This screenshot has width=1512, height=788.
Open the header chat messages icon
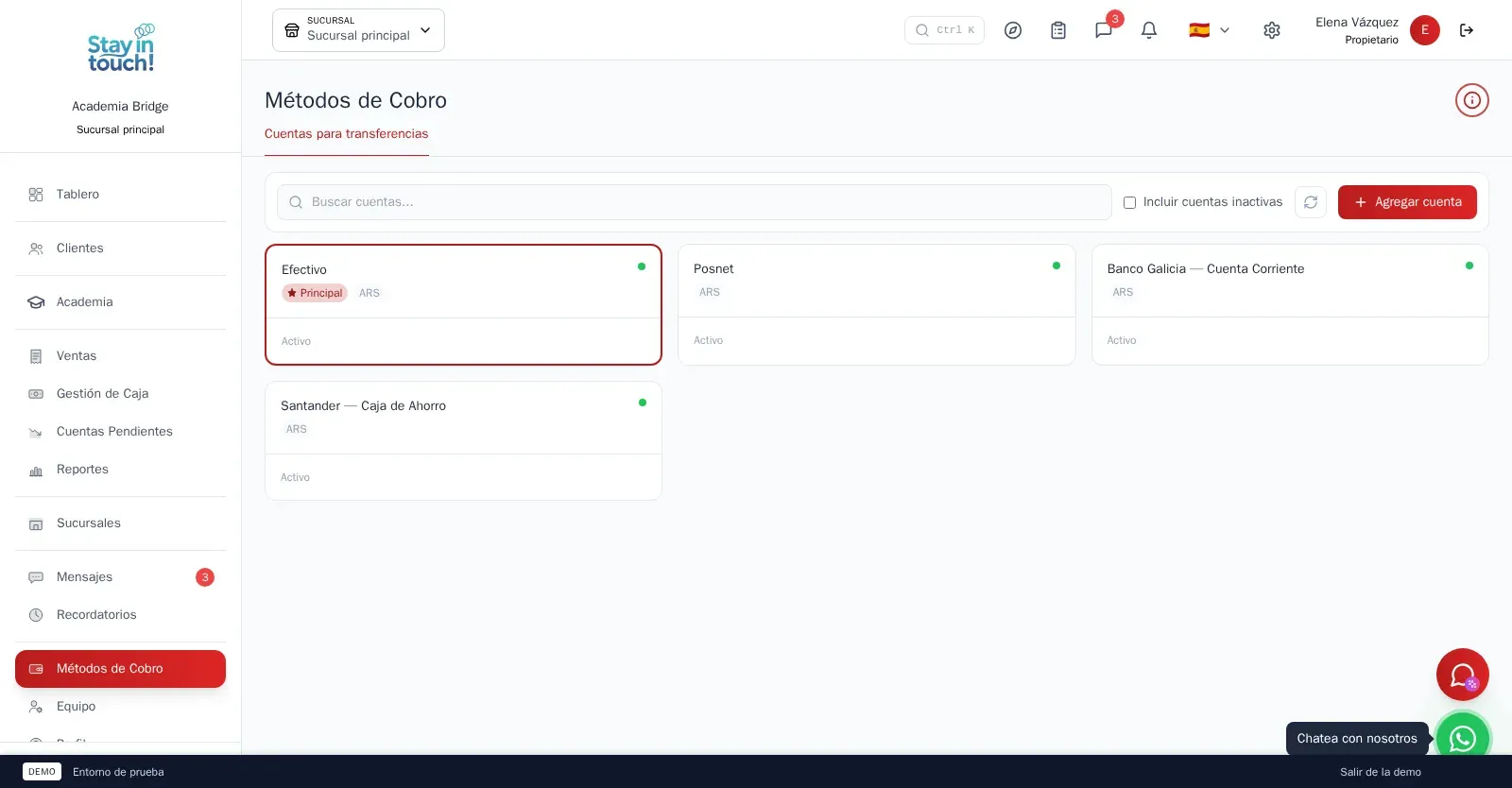click(1104, 30)
